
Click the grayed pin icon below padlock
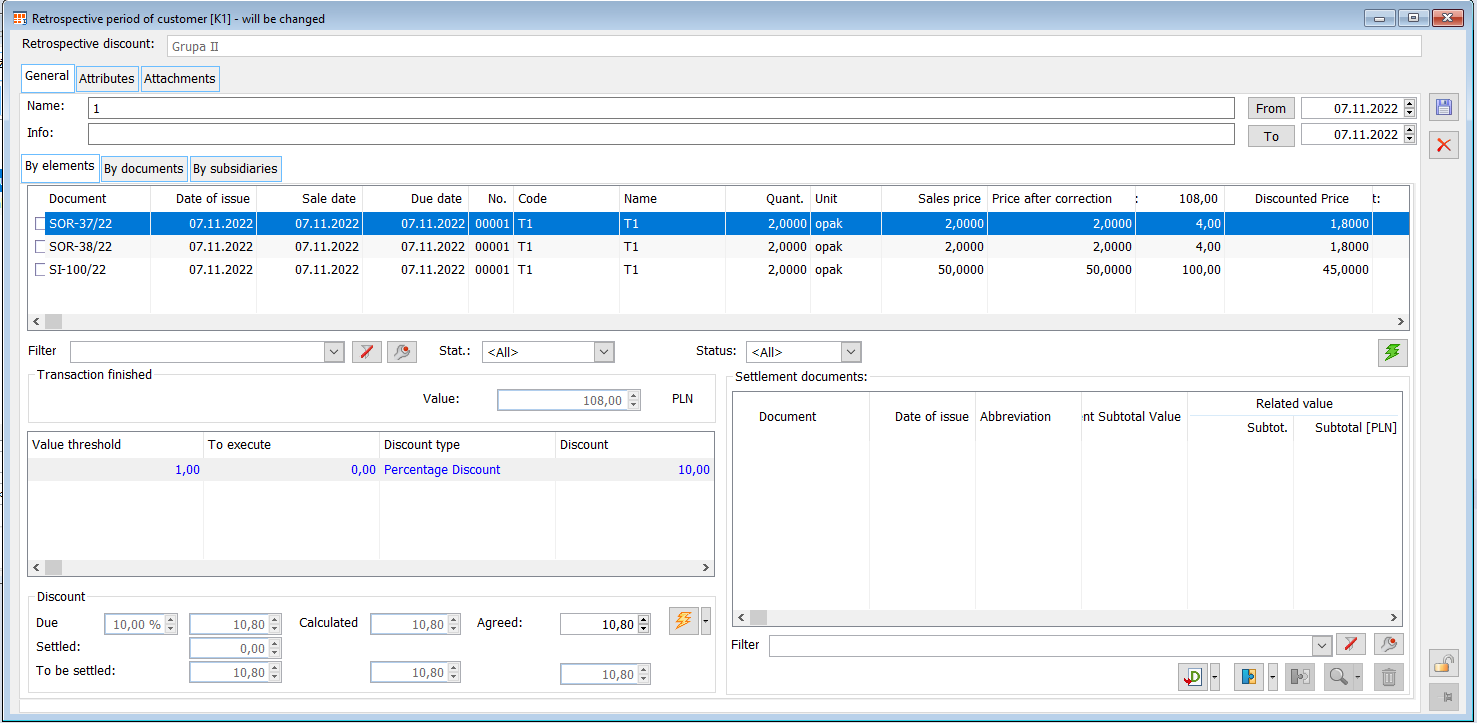click(x=1444, y=697)
